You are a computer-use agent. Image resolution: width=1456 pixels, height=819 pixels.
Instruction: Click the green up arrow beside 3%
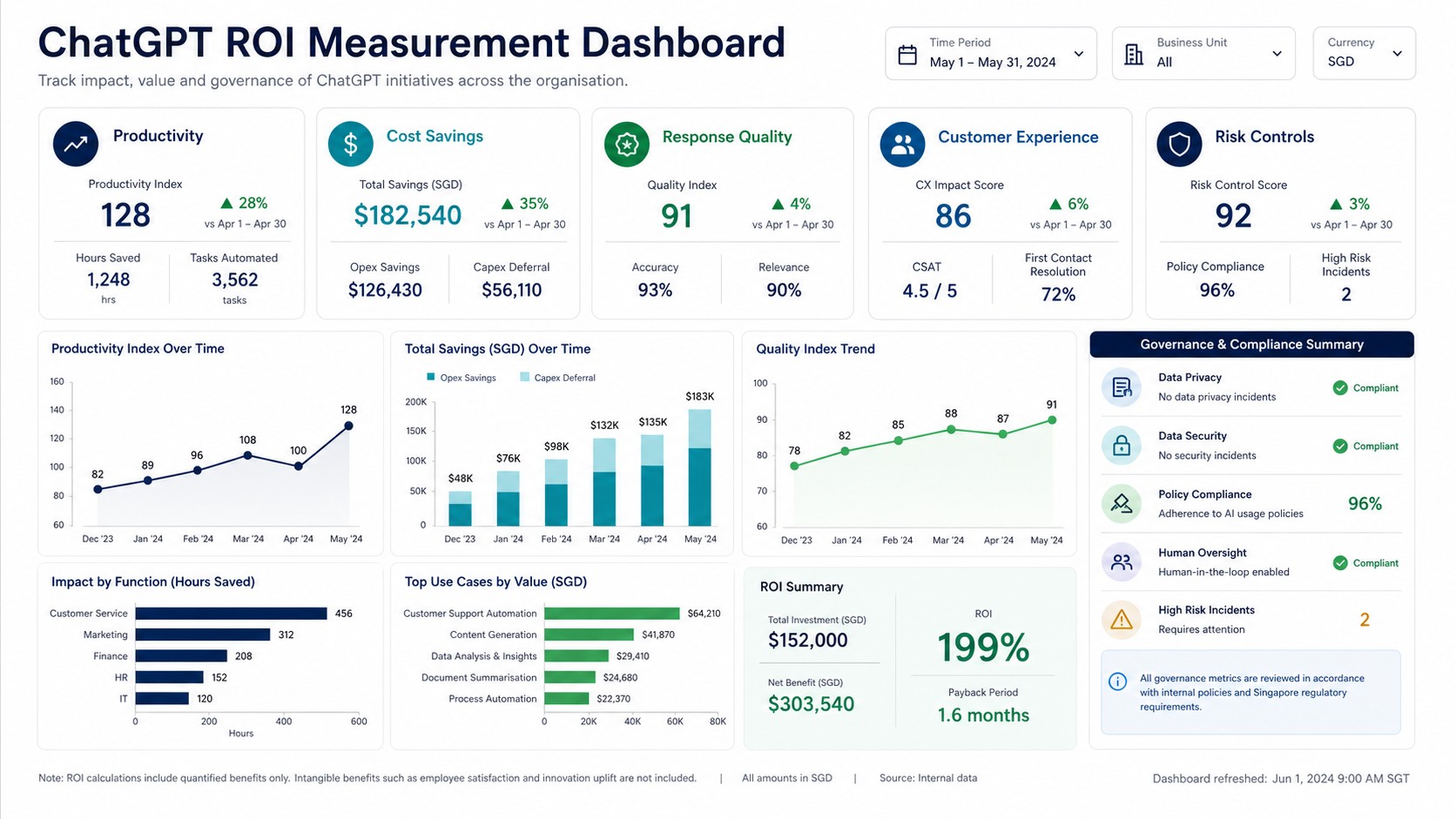point(1336,204)
